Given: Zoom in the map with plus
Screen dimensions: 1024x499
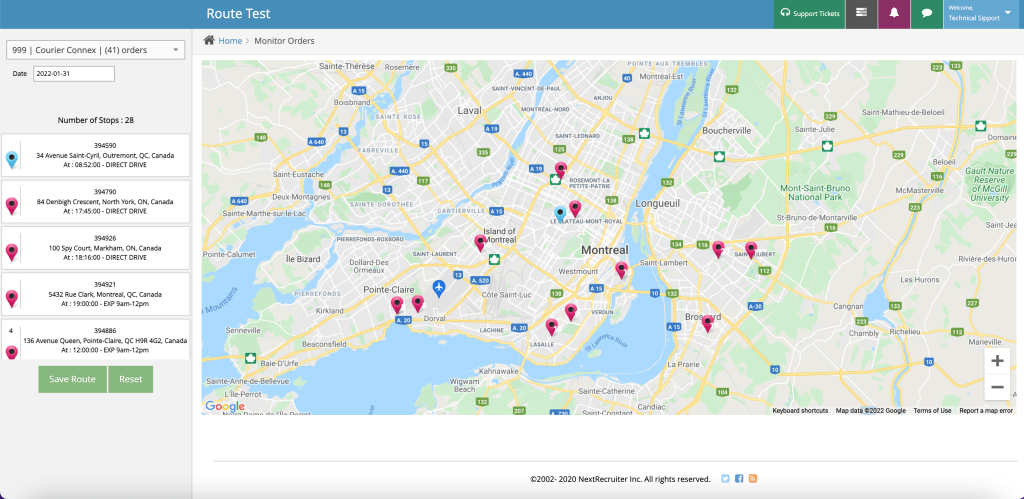Looking at the screenshot, I should pyautogui.click(x=997, y=361).
